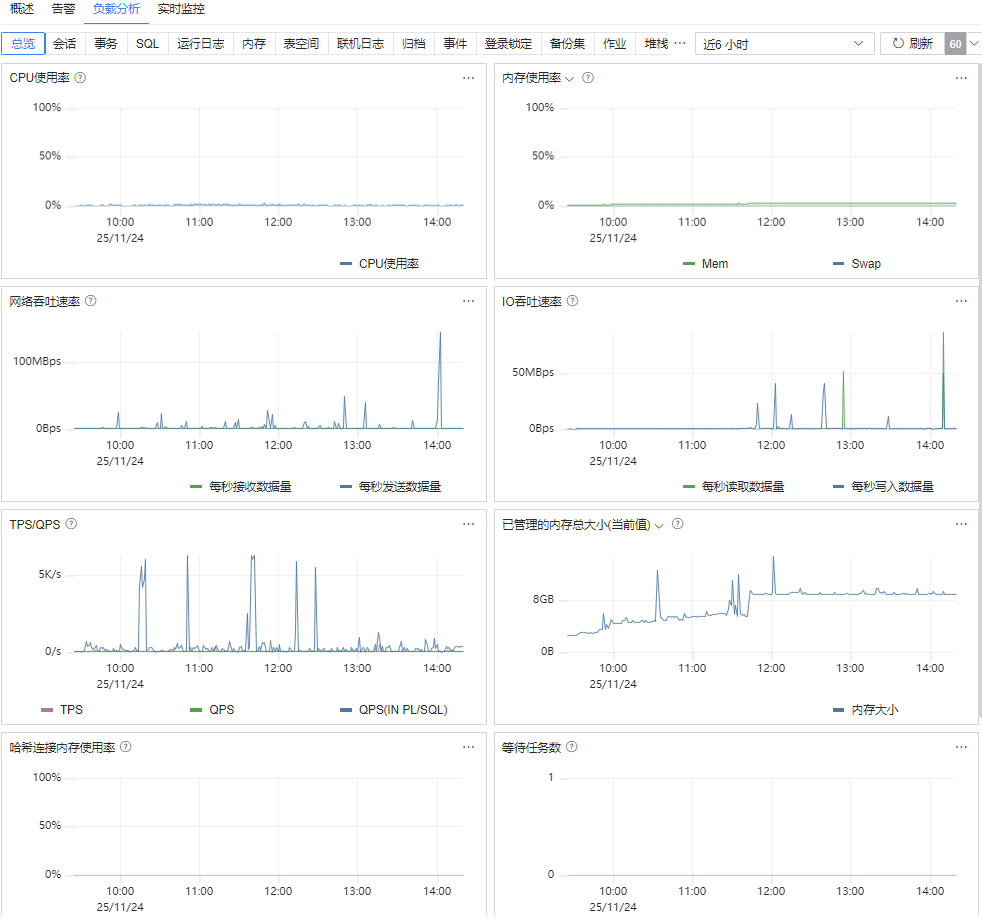
Task: Open more options menu on CPU使用率 panel
Action: coord(468,78)
